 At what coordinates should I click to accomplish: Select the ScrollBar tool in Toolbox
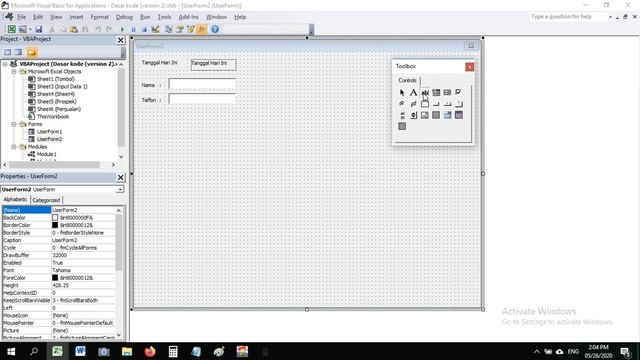[x=402, y=116]
